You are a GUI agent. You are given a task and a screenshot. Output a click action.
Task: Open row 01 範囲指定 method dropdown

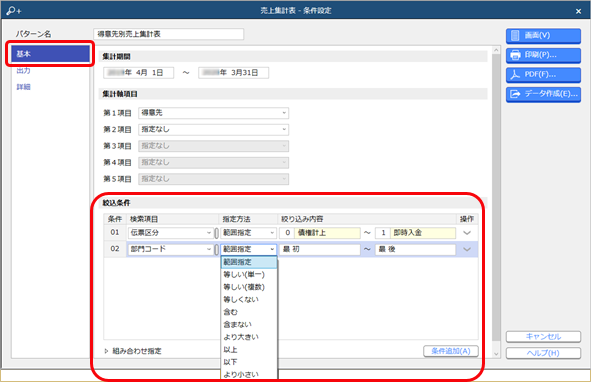pos(248,233)
